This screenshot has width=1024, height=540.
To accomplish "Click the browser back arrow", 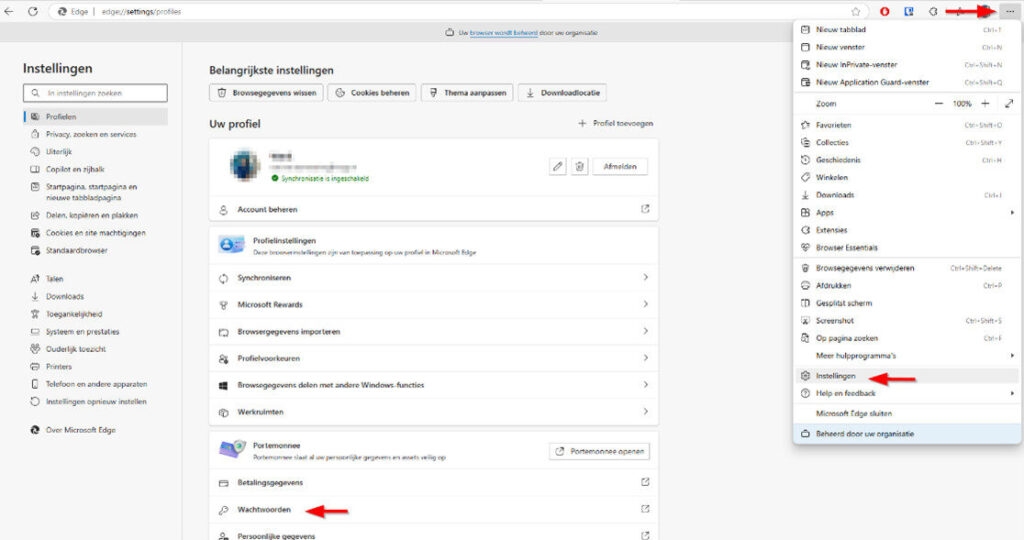I will [x=9, y=11].
